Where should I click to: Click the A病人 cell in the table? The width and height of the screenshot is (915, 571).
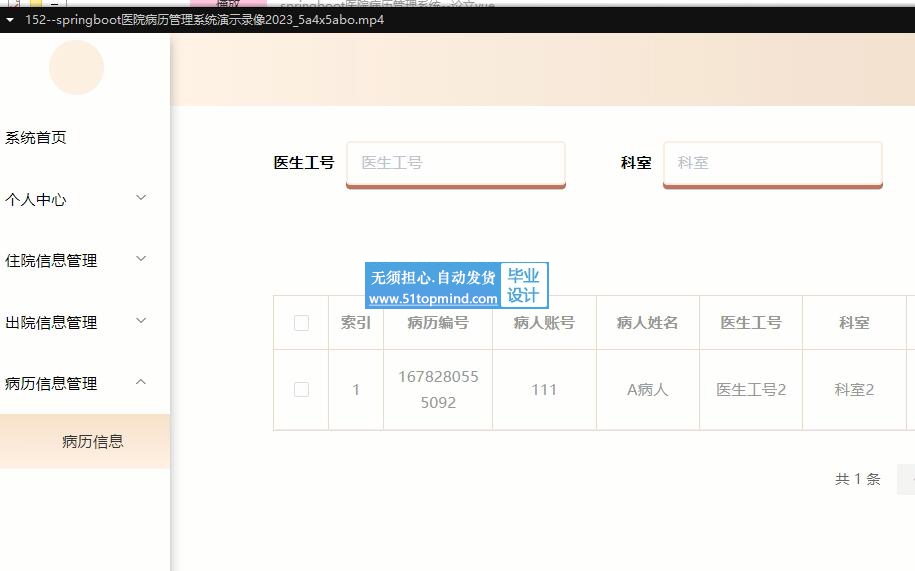pos(647,390)
